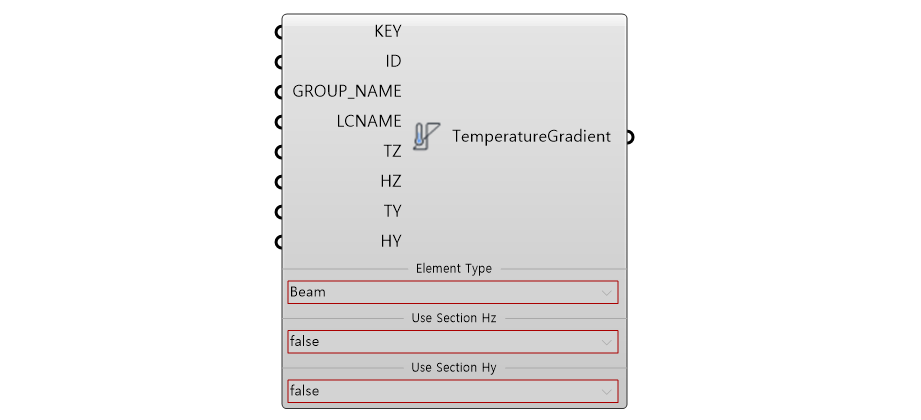Click the KEY input connector grip
The height and width of the screenshot is (420, 921).
[279, 32]
